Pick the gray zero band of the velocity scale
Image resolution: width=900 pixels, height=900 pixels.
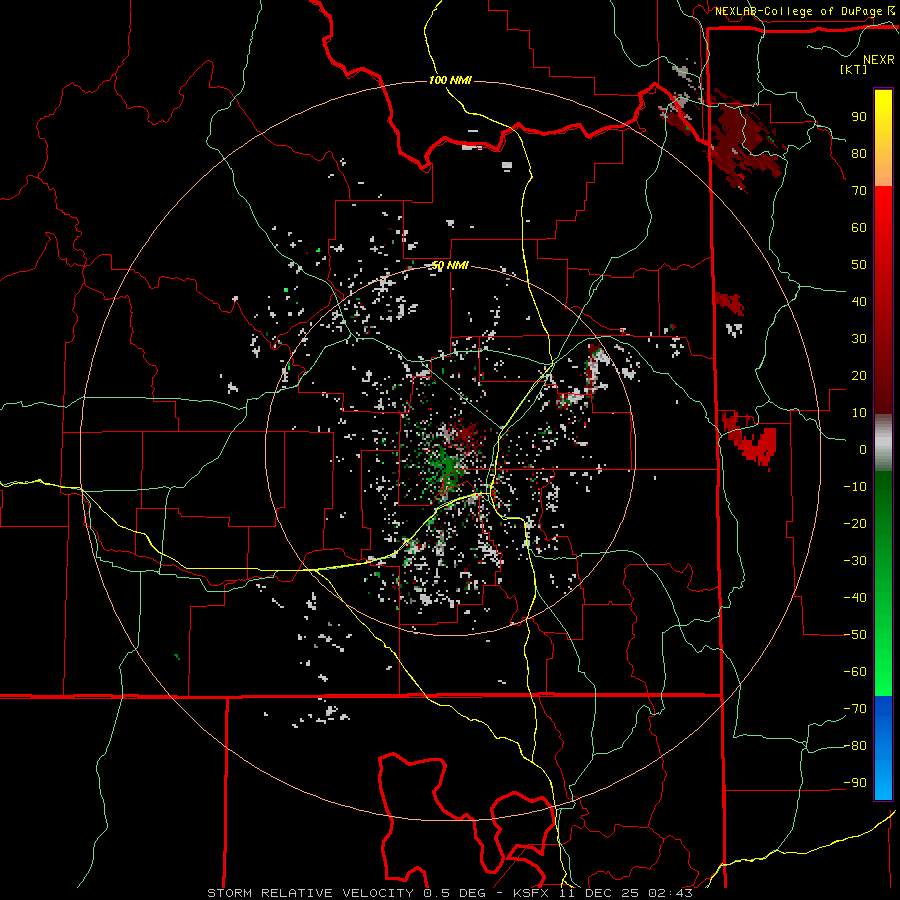point(883,442)
